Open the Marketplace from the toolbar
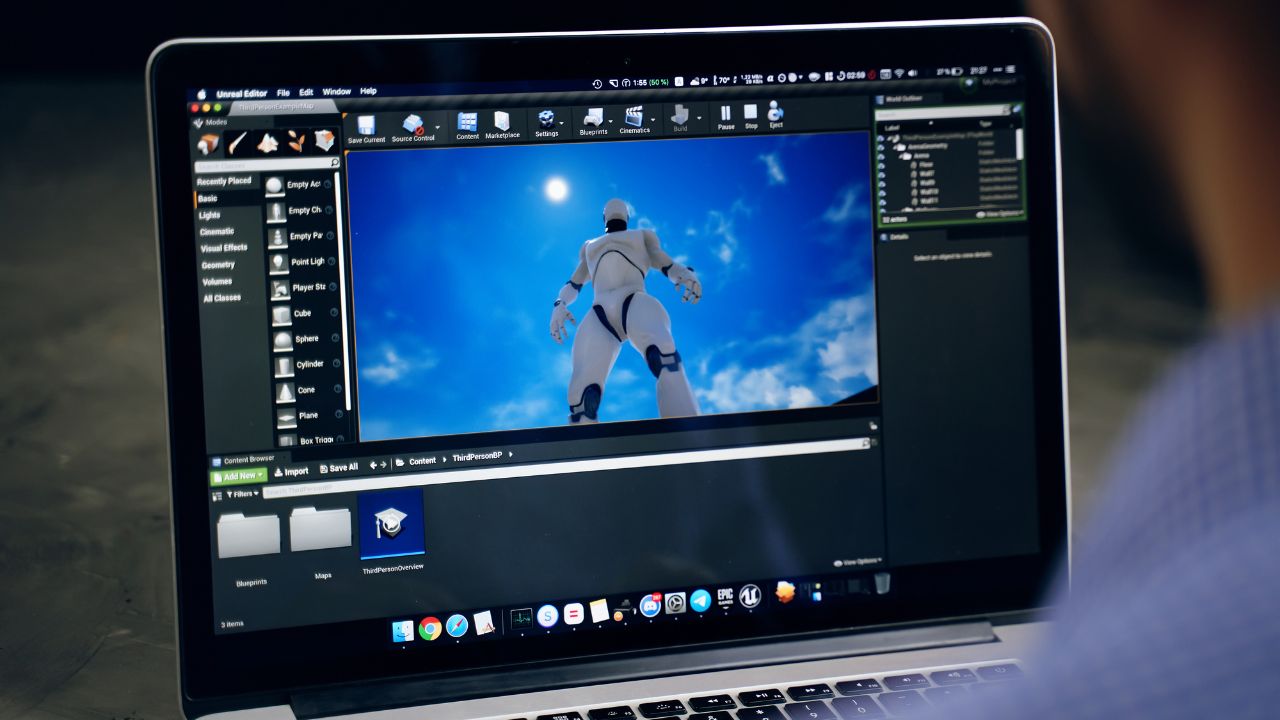The image size is (1280, 720). [502, 123]
